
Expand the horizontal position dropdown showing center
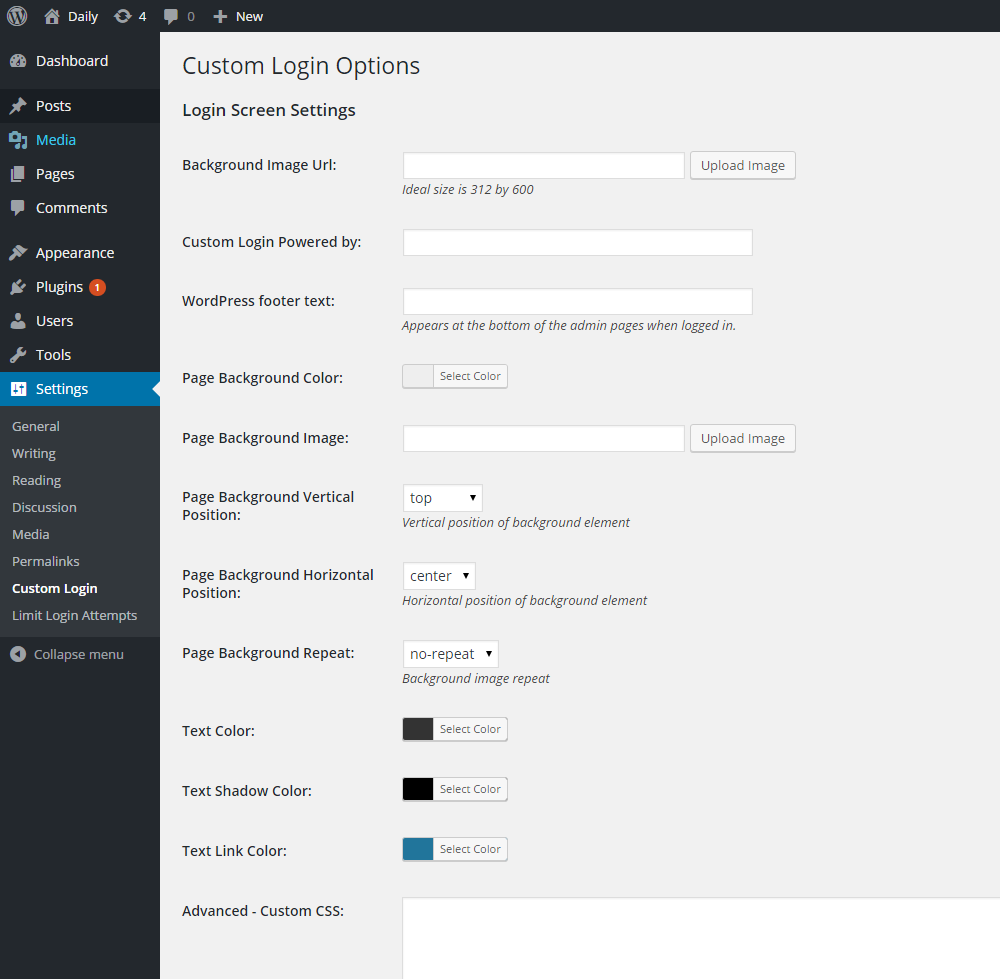pos(439,576)
